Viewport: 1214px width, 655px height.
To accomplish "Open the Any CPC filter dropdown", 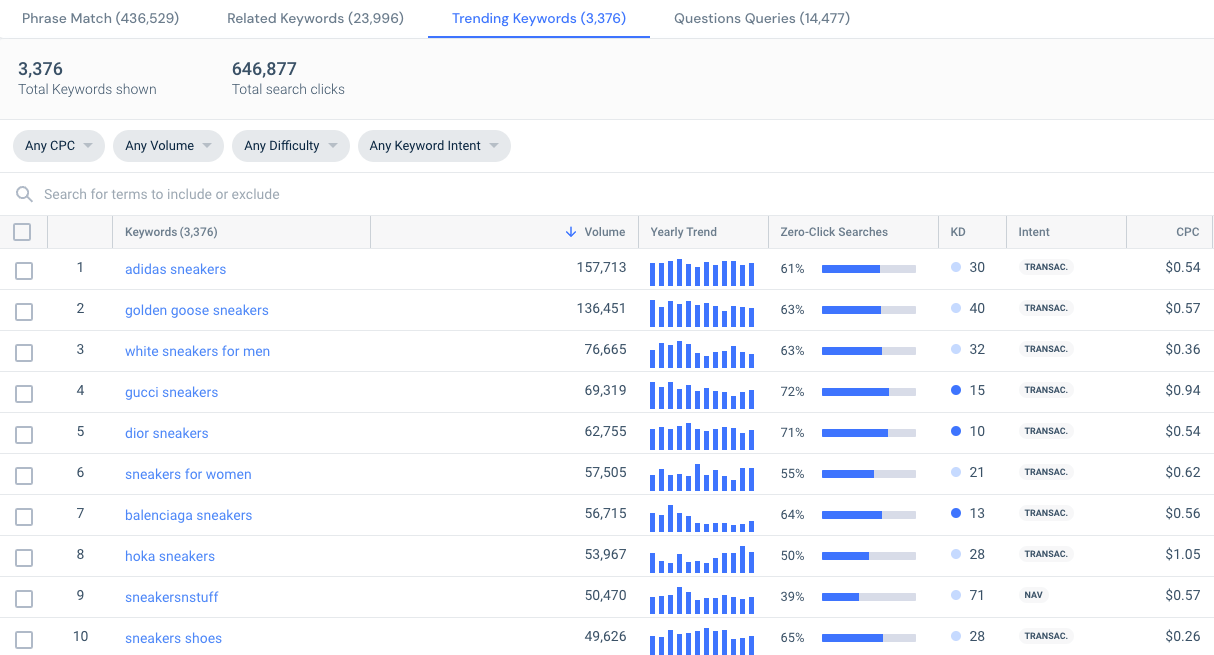I will (x=58, y=145).
